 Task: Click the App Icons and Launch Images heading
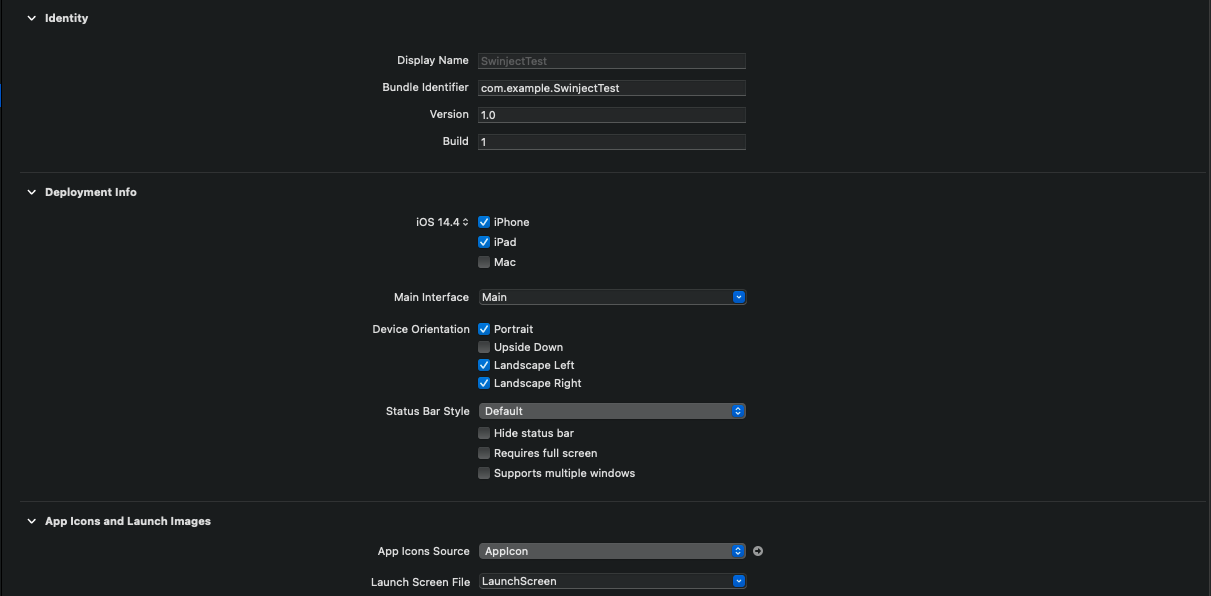[x=128, y=521]
